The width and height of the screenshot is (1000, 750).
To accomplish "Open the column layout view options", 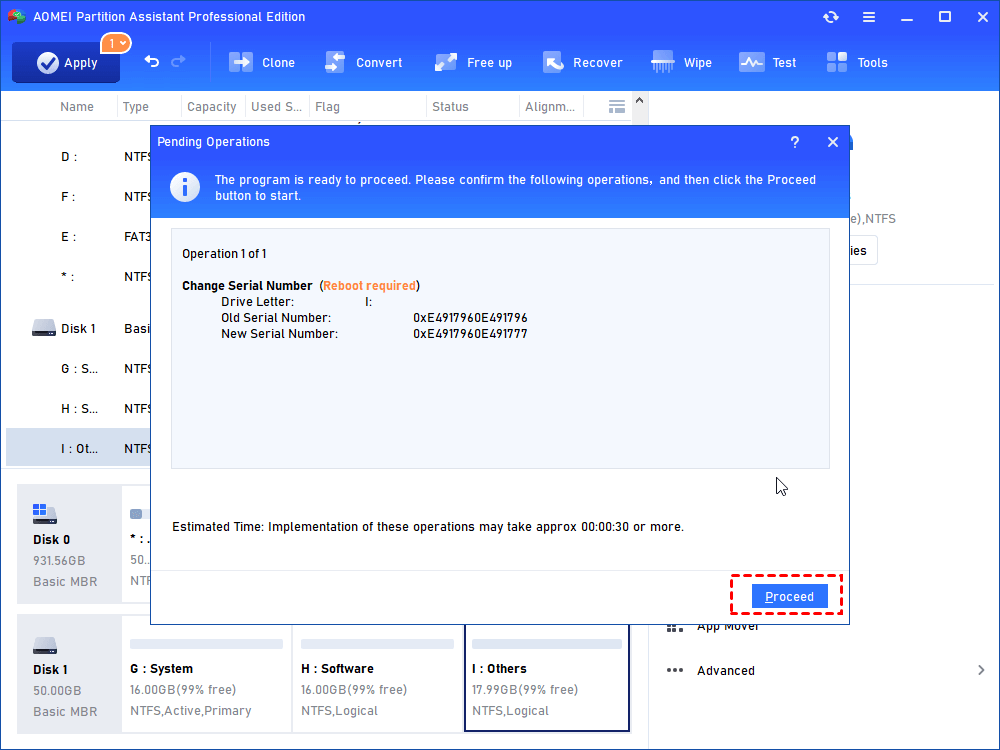I will click(x=616, y=106).
